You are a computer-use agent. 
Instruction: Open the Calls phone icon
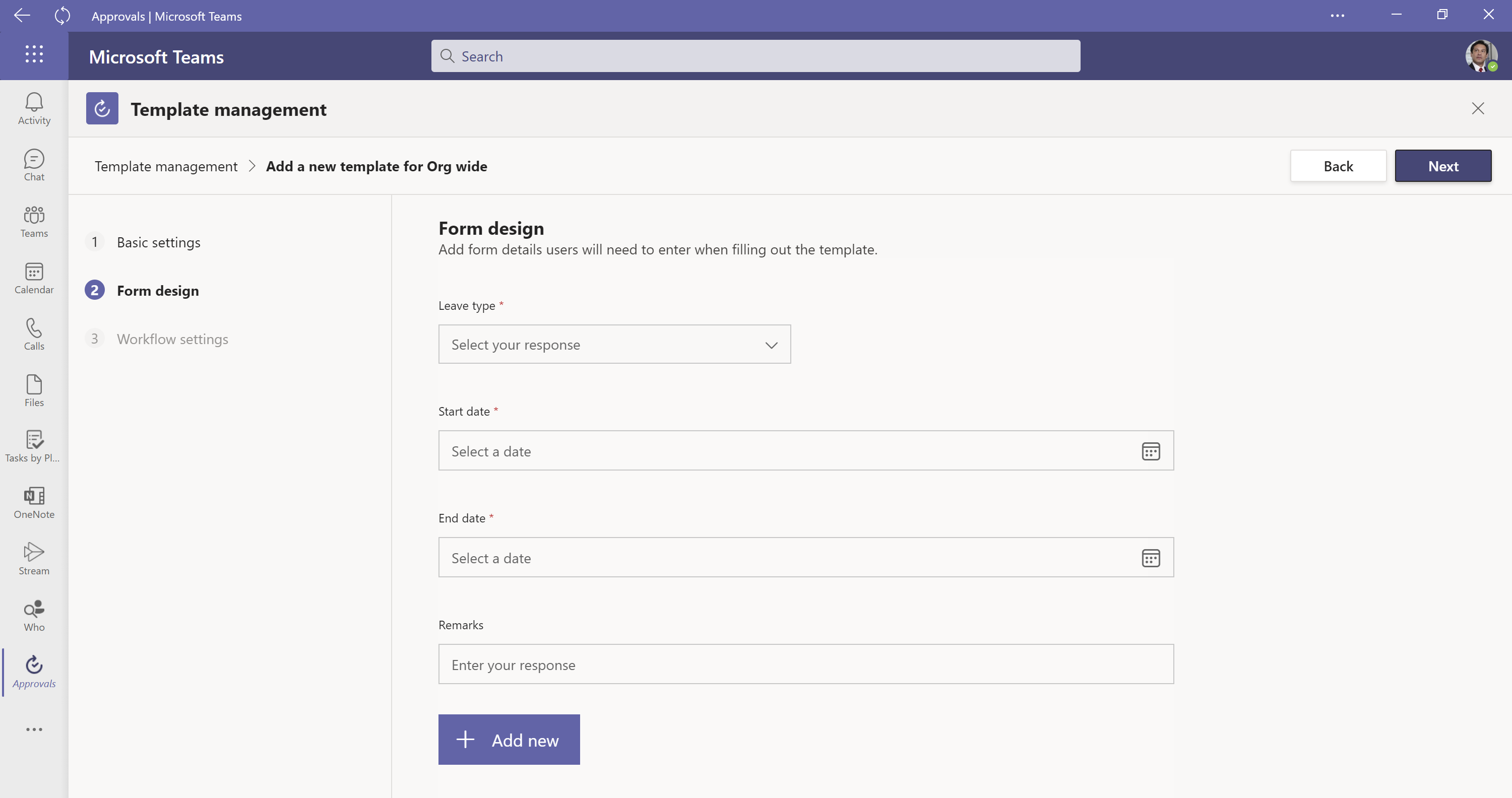[34, 335]
